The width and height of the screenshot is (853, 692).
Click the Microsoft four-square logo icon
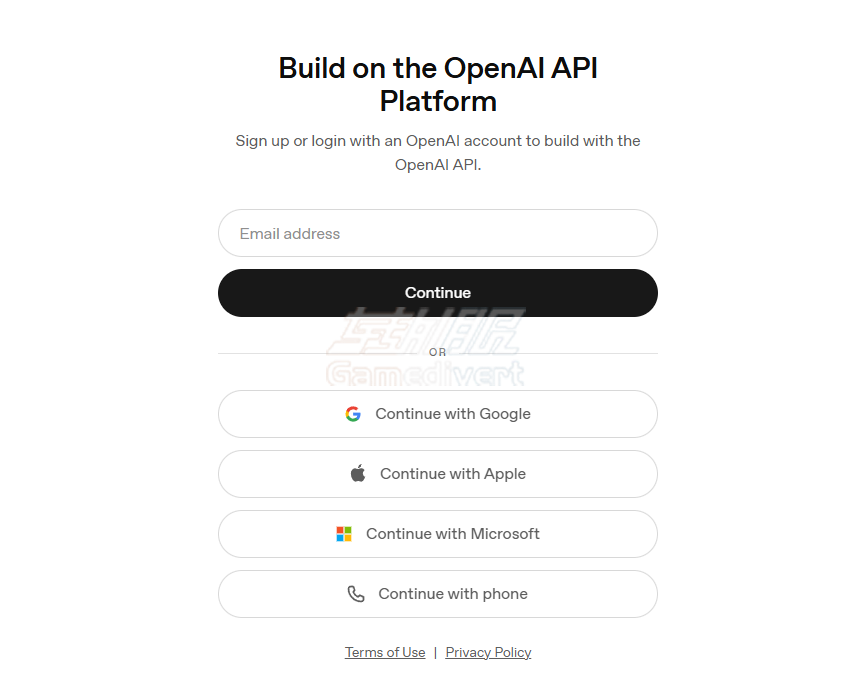point(344,533)
